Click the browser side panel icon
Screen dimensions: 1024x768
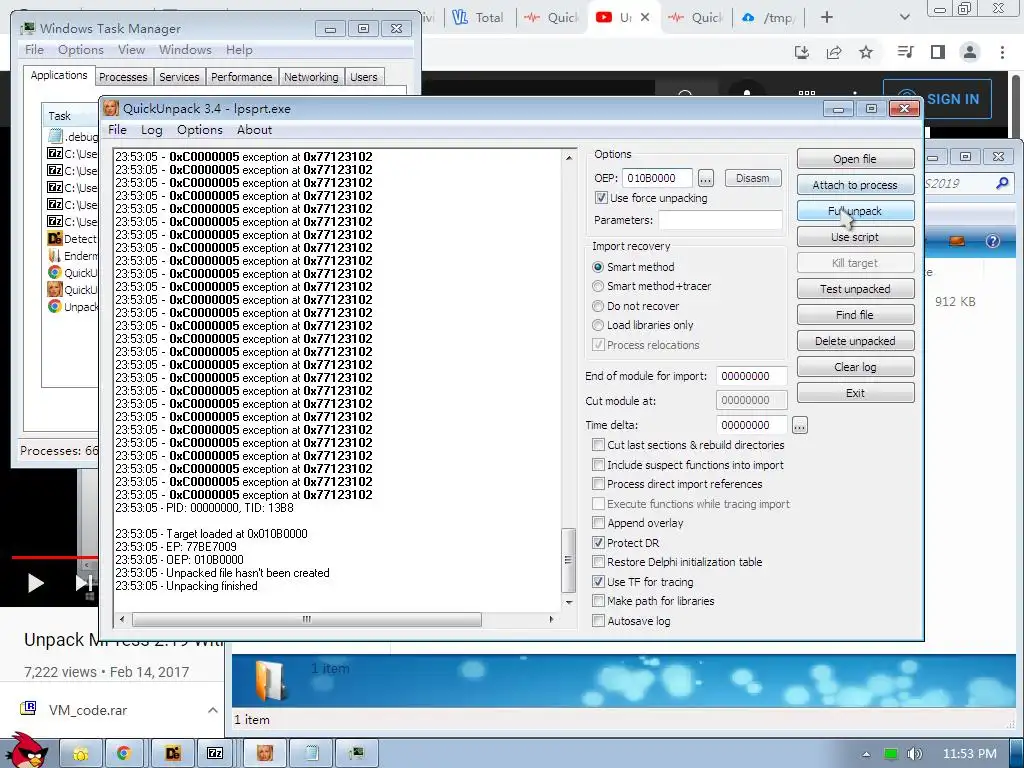click(x=938, y=52)
